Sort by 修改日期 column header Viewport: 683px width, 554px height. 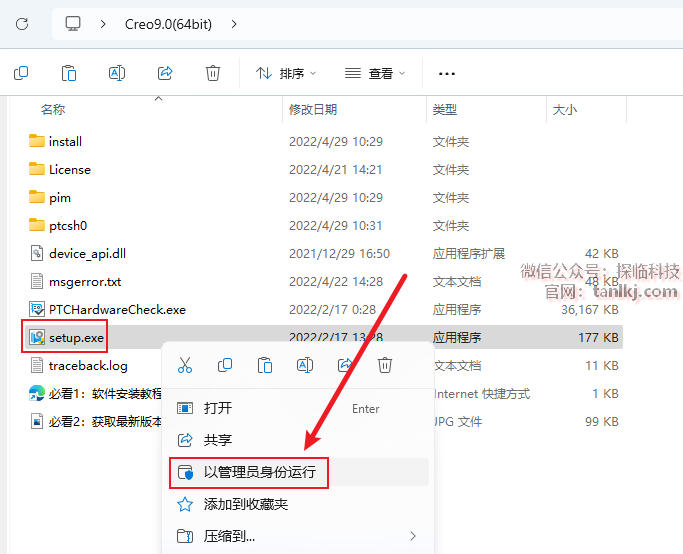click(313, 109)
